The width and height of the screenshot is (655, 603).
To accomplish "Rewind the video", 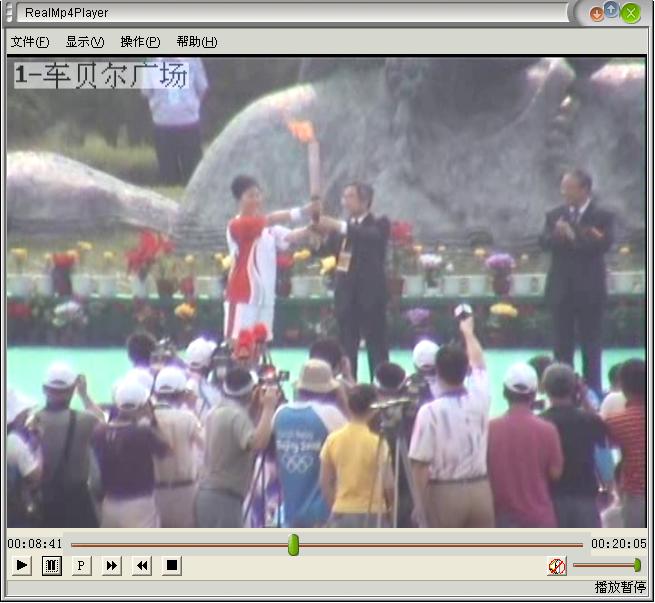I will point(142,566).
